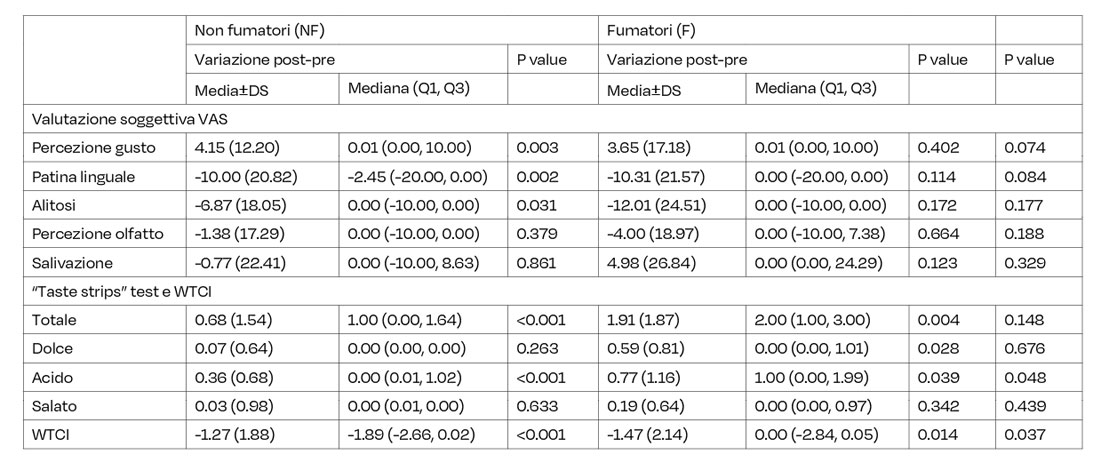Screen dimensions: 1100x472
Task: Click the cell containing 1.91 (1.87)
Action: pos(641,321)
